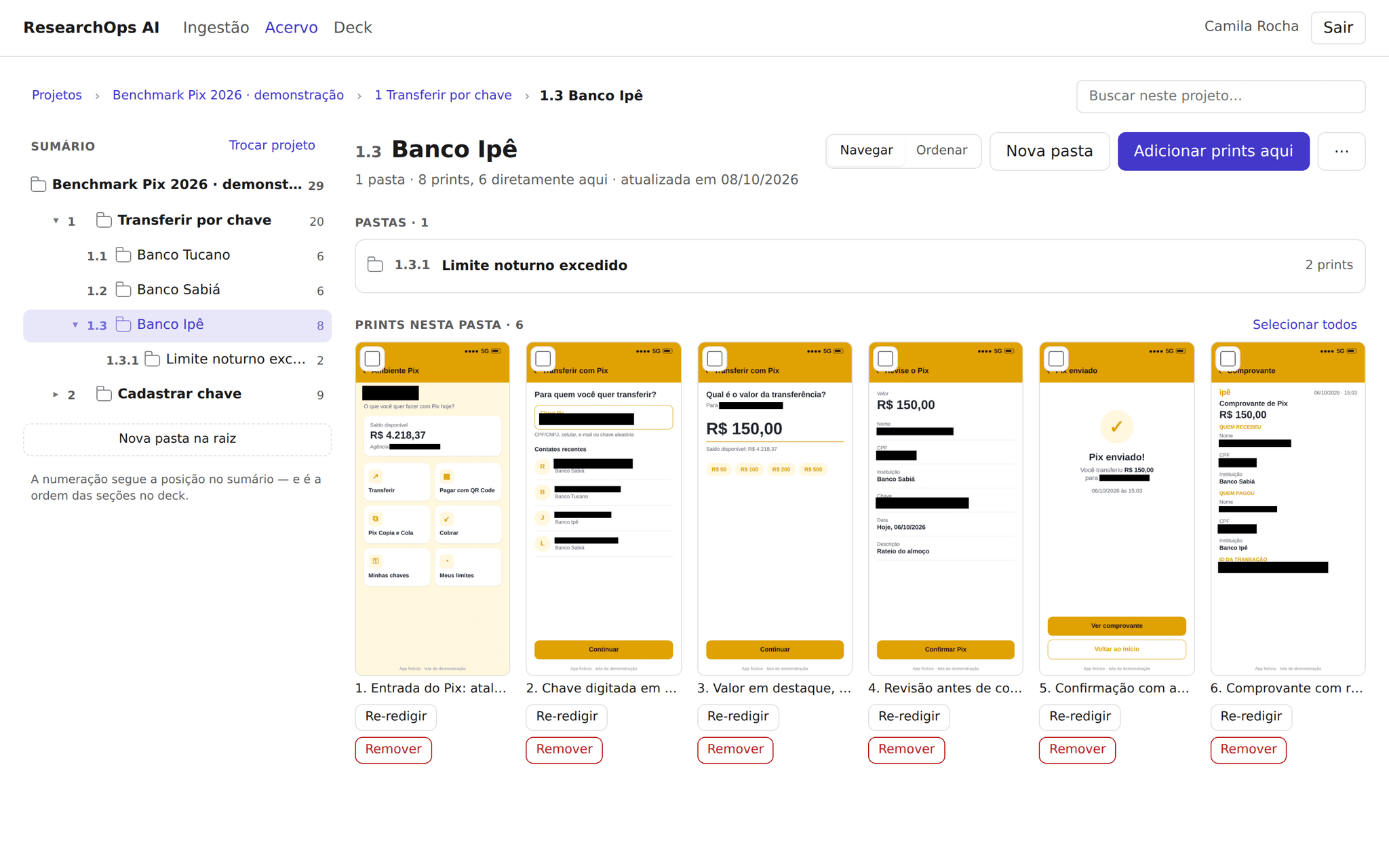
Task: Open the Acervo tab
Action: 291,28
